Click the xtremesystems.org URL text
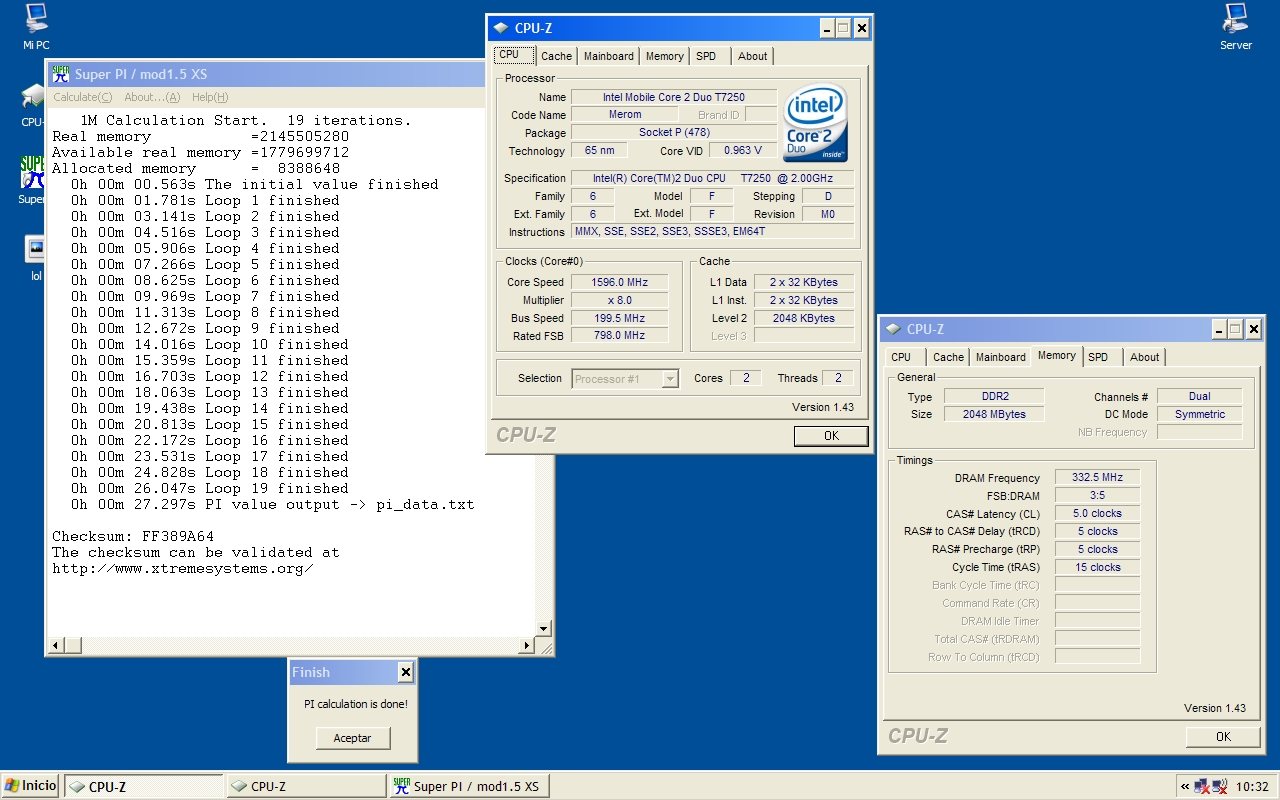The width and height of the screenshot is (1280, 800). pos(183,568)
